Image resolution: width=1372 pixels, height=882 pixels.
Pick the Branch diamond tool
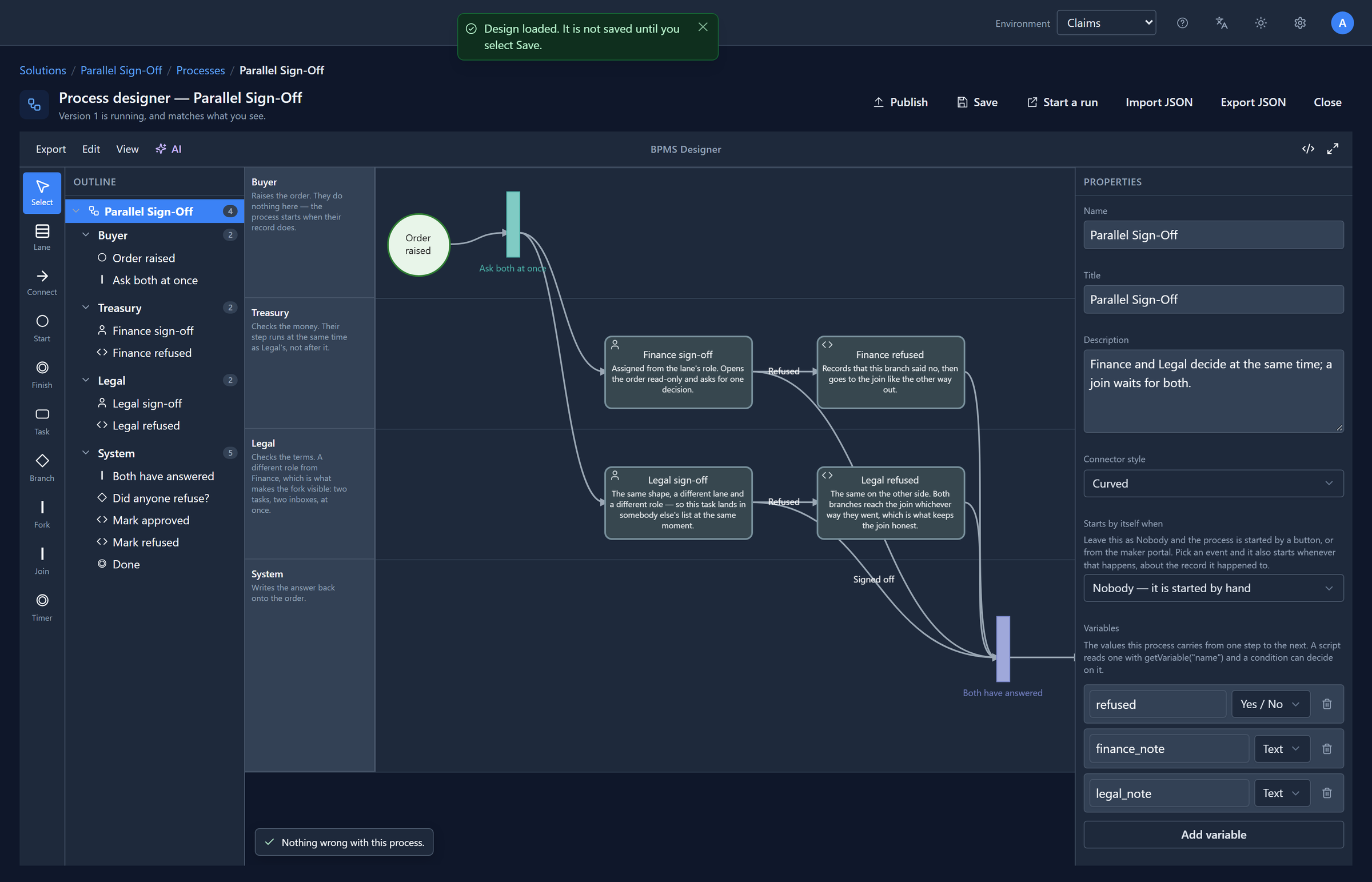coord(42,468)
